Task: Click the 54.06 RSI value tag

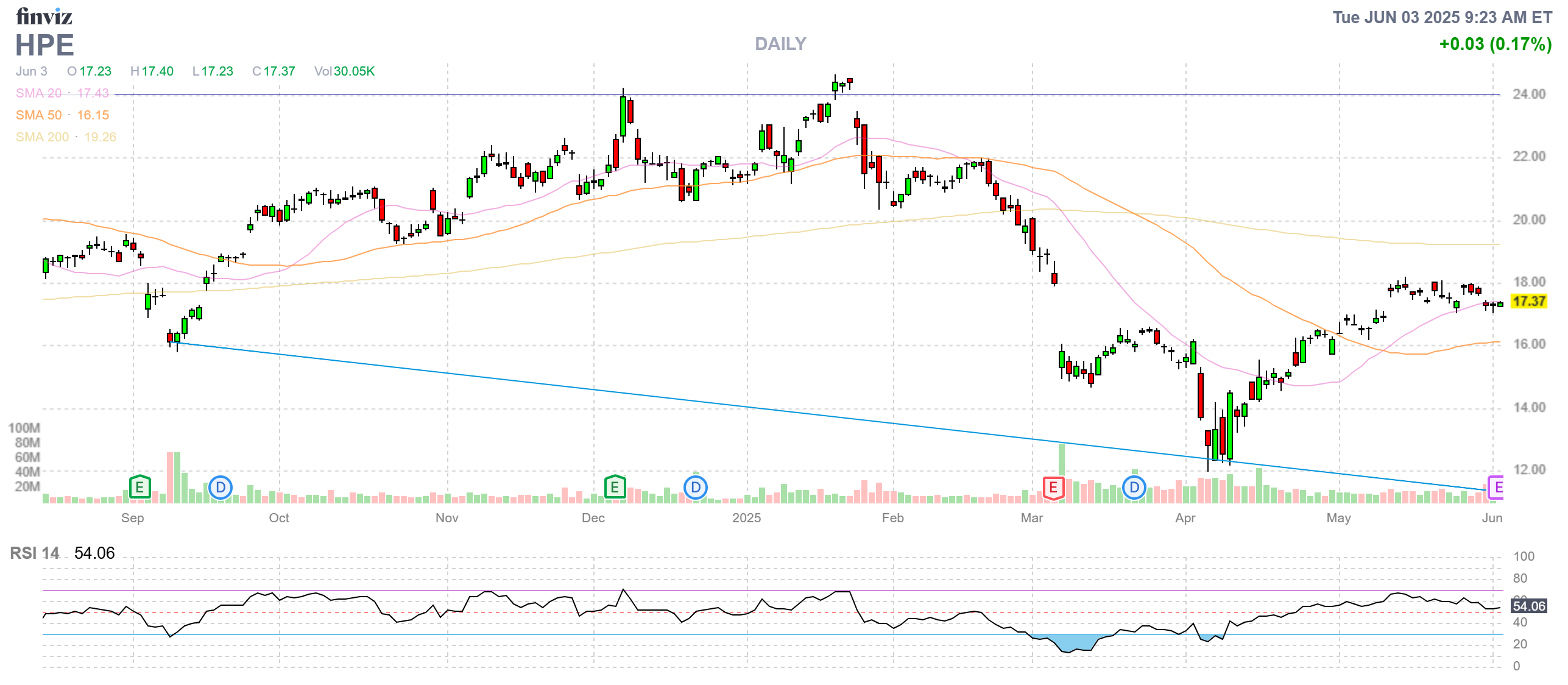Action: [1529, 606]
